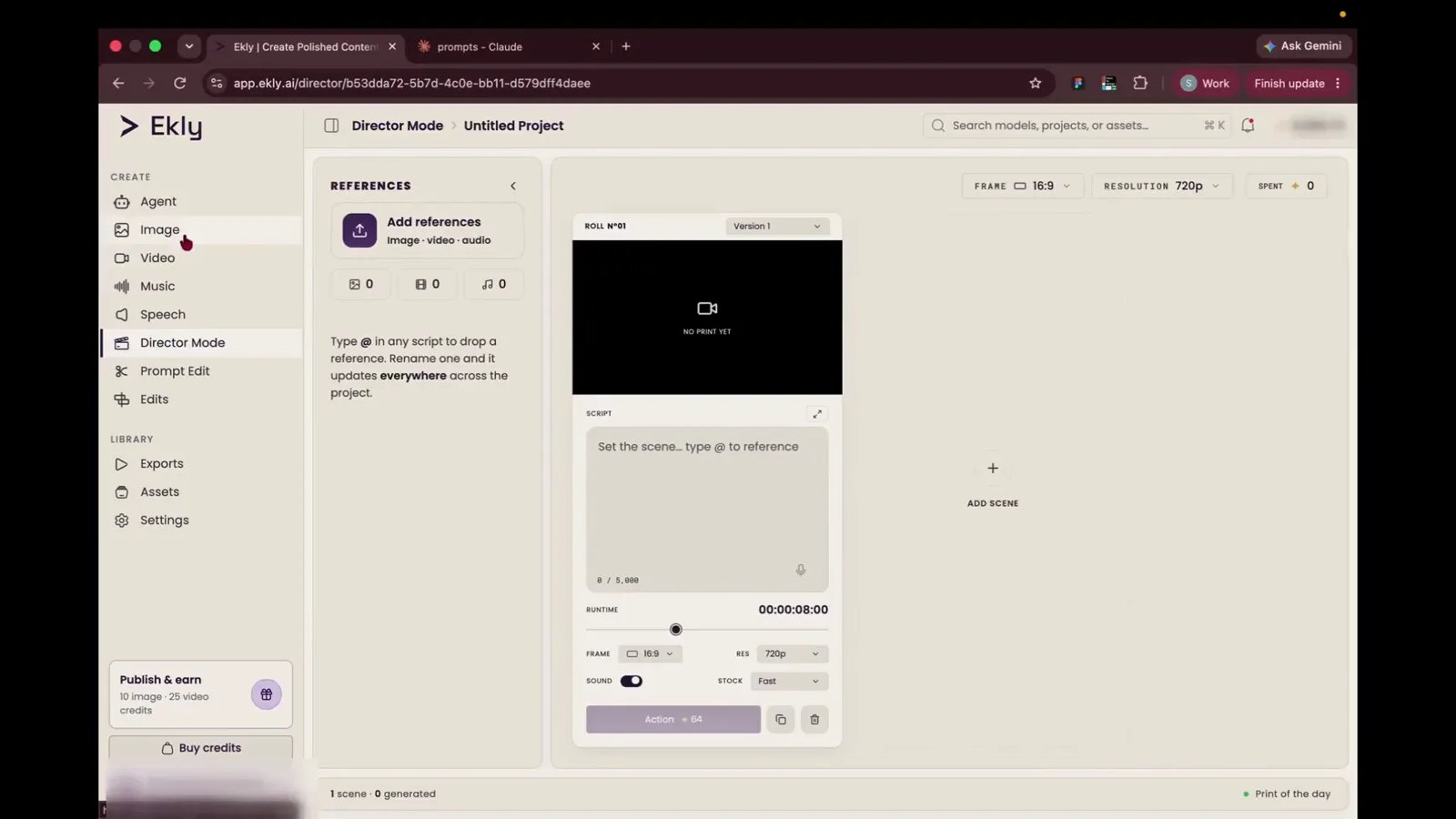Go back in browser
The image size is (1456, 819).
click(118, 83)
